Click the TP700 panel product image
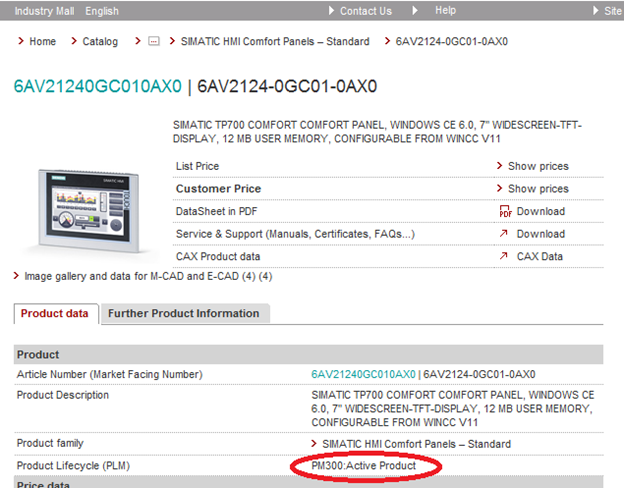The height and width of the screenshot is (488, 624). pyautogui.click(x=88, y=211)
